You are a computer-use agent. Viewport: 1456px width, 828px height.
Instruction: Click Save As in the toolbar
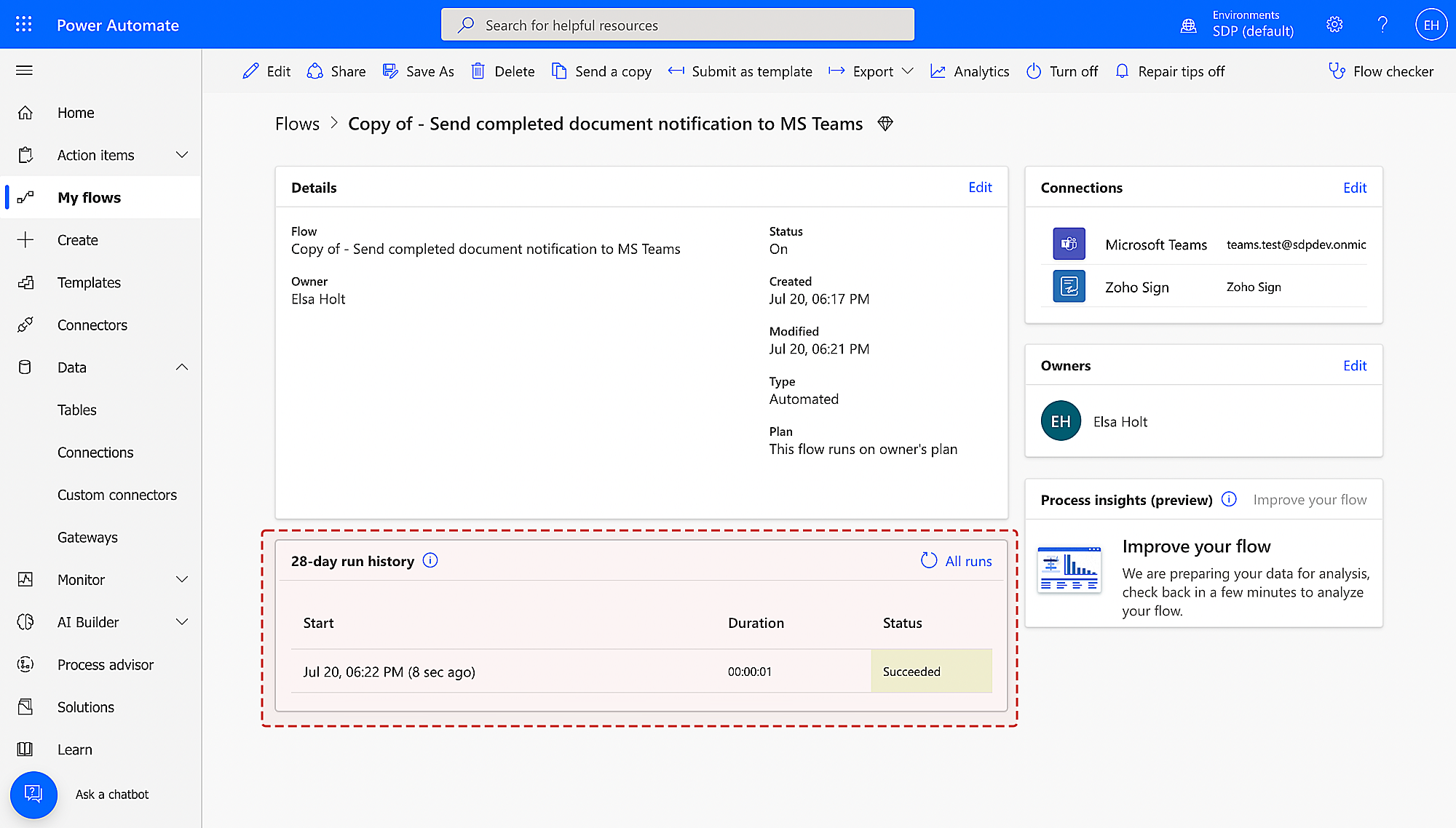(419, 71)
